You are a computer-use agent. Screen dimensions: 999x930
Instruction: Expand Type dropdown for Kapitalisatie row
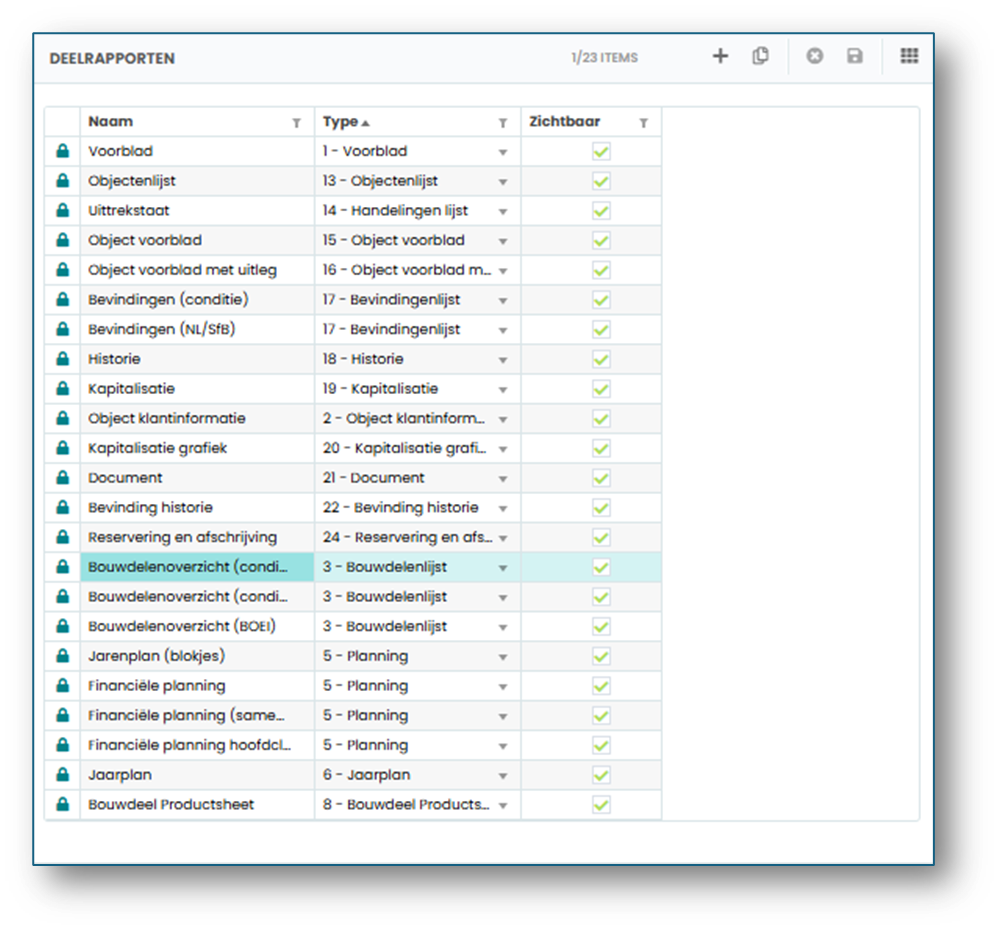point(503,390)
